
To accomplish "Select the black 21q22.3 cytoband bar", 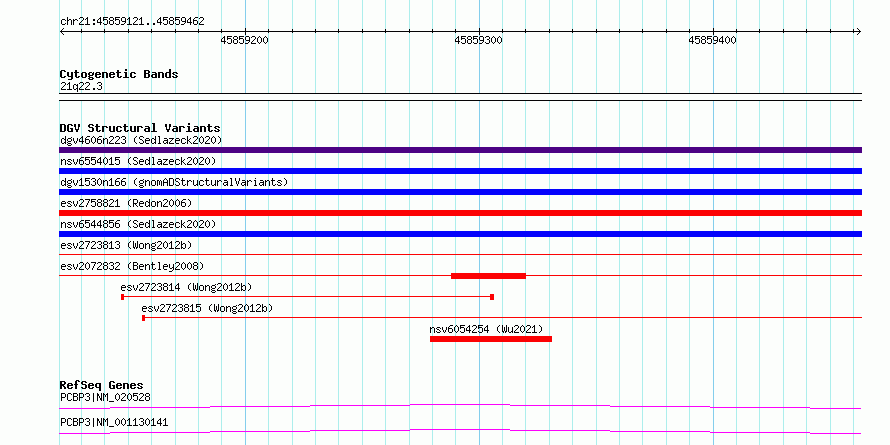I will tap(460, 97).
